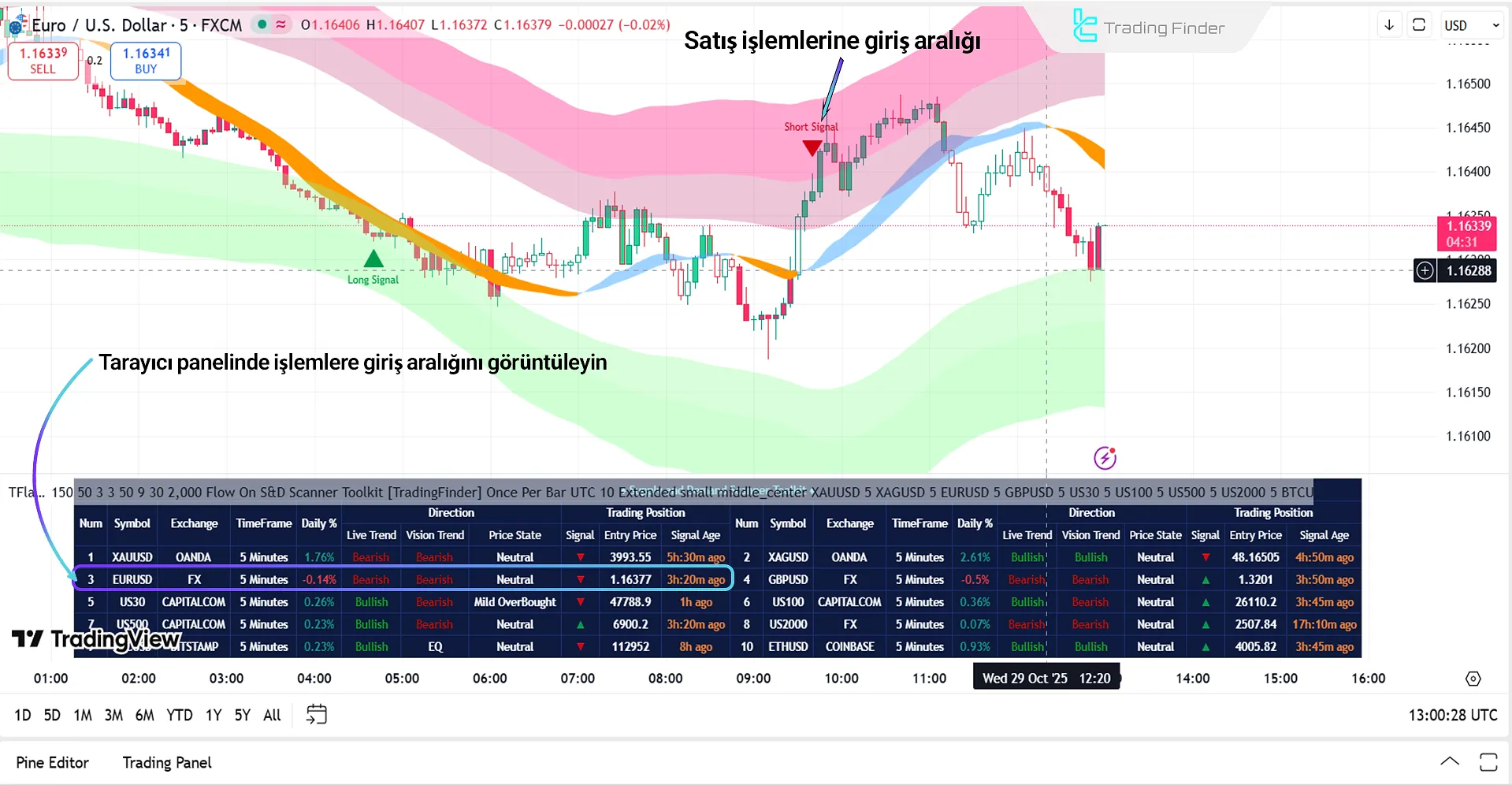Maximize the bottom panel
This screenshot has width=1512, height=785.
(1488, 761)
